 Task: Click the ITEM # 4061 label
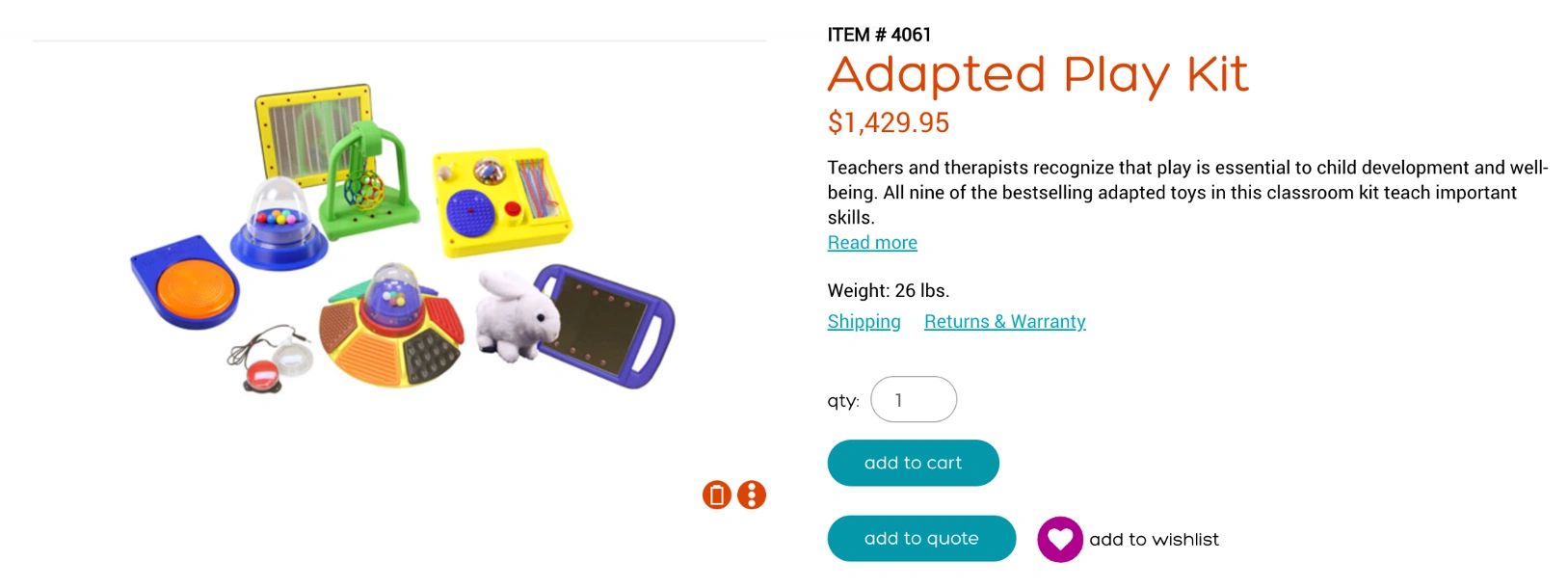click(879, 35)
